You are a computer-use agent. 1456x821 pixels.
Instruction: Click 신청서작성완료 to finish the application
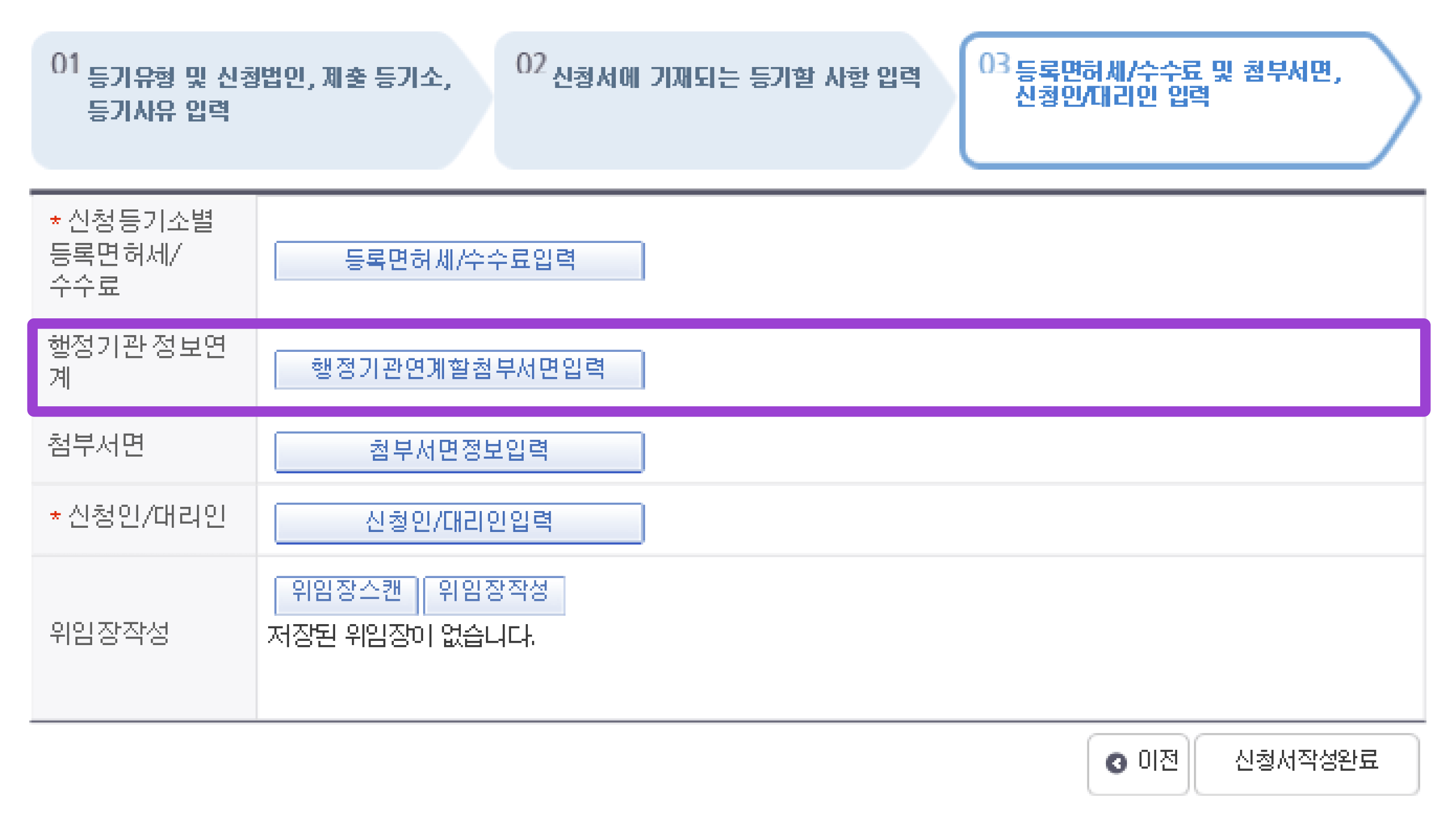pos(1306,763)
